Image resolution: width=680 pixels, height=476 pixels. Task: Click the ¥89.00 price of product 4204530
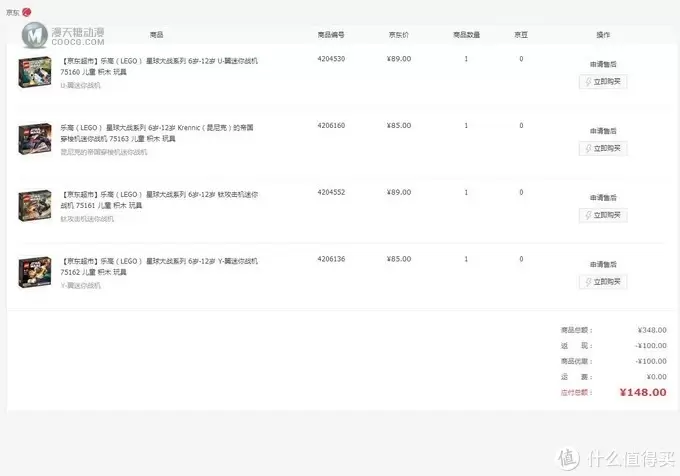pyautogui.click(x=399, y=59)
